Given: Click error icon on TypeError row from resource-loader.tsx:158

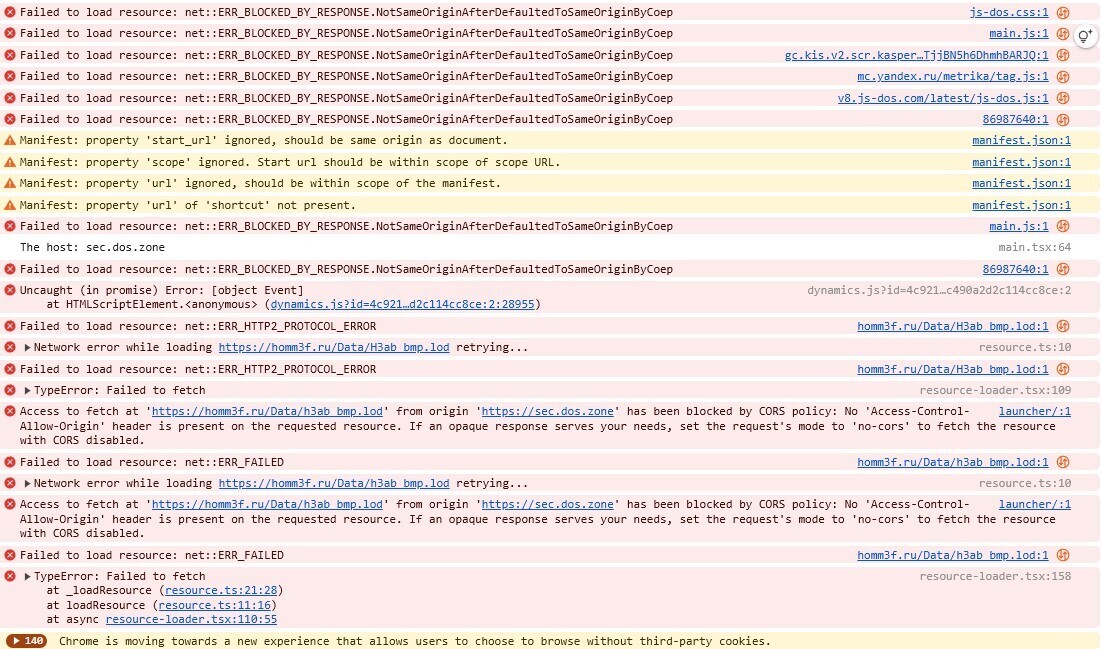Looking at the screenshot, I should point(10,576).
